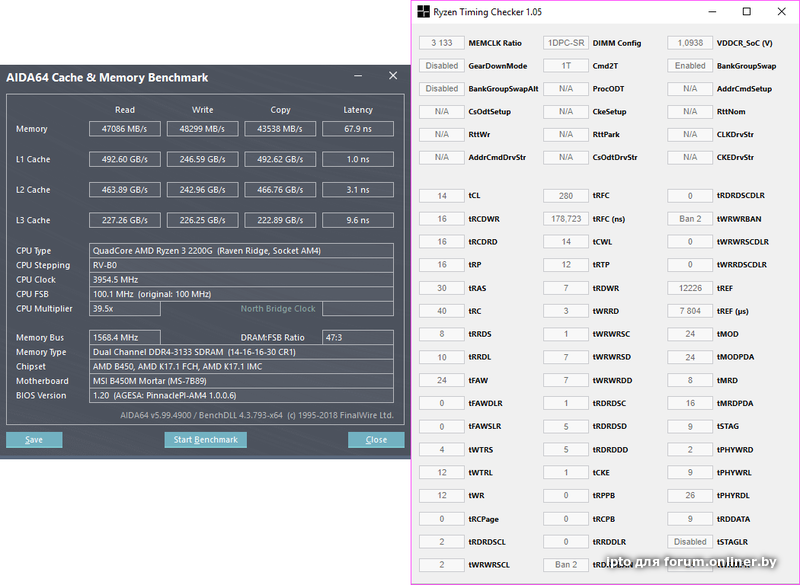The image size is (800, 585).
Task: Click the Save button in AIDA64
Action: (34, 440)
